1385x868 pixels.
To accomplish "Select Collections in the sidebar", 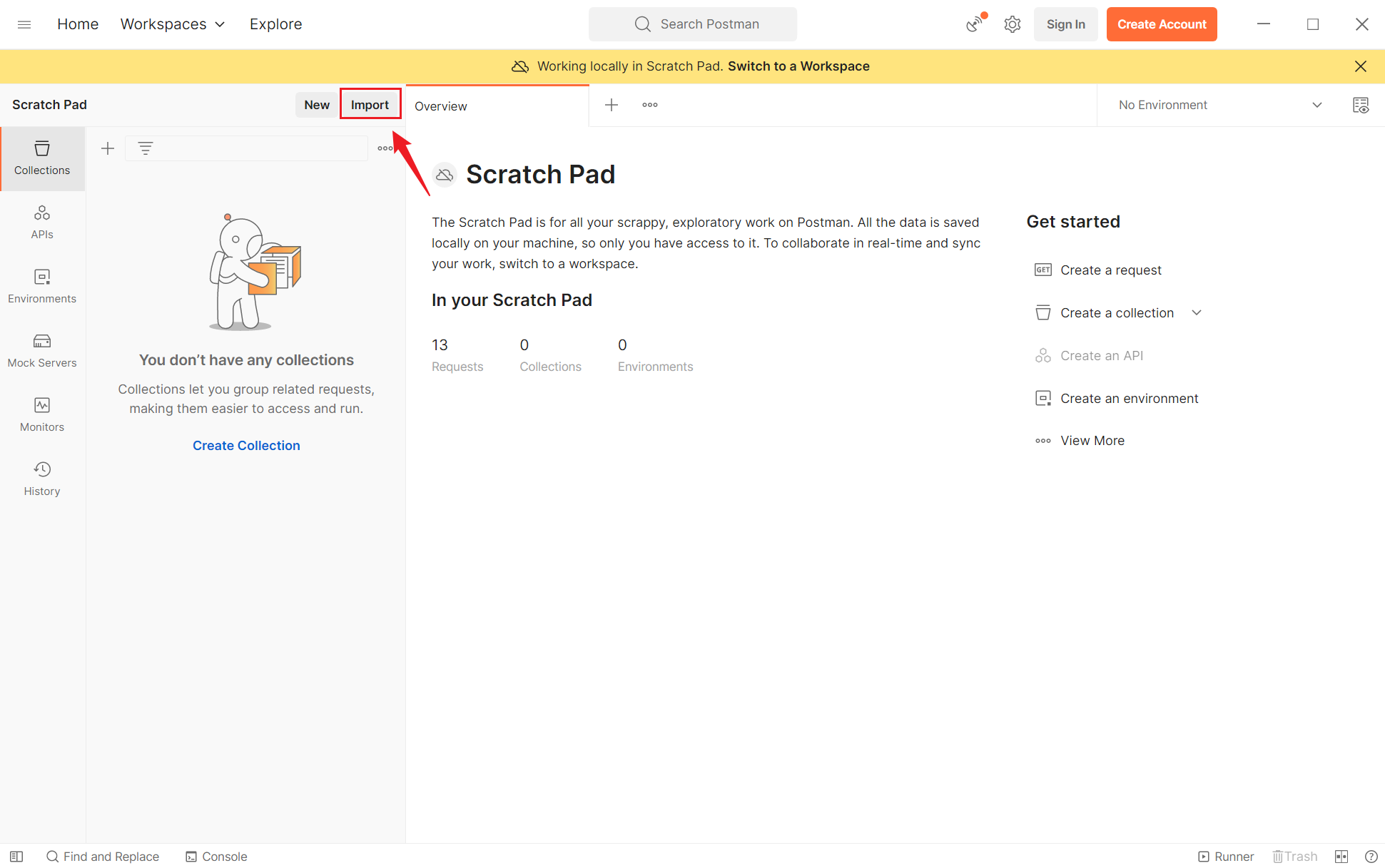I will pyautogui.click(x=42, y=158).
